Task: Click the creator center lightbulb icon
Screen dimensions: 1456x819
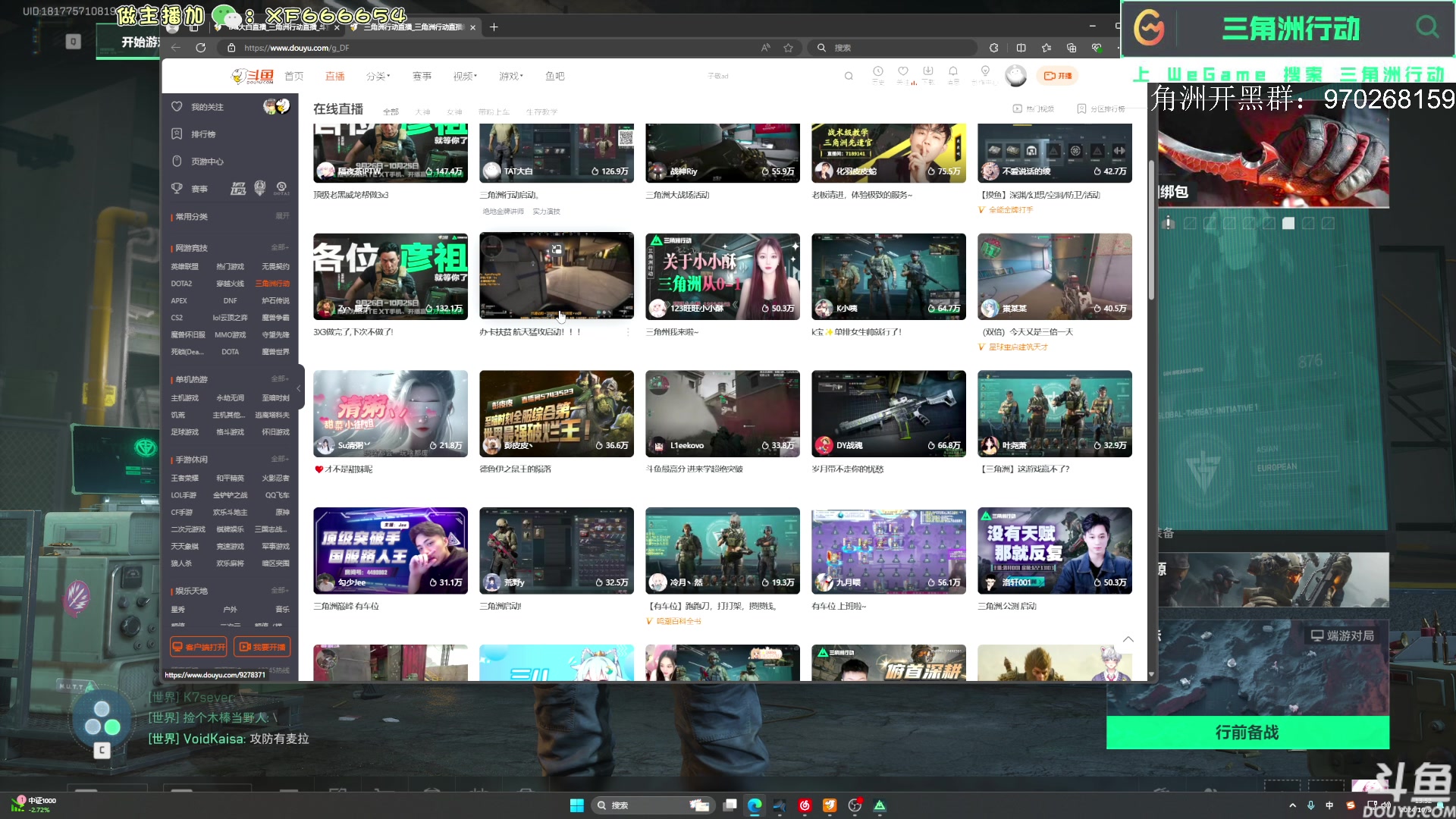Action: tap(985, 73)
